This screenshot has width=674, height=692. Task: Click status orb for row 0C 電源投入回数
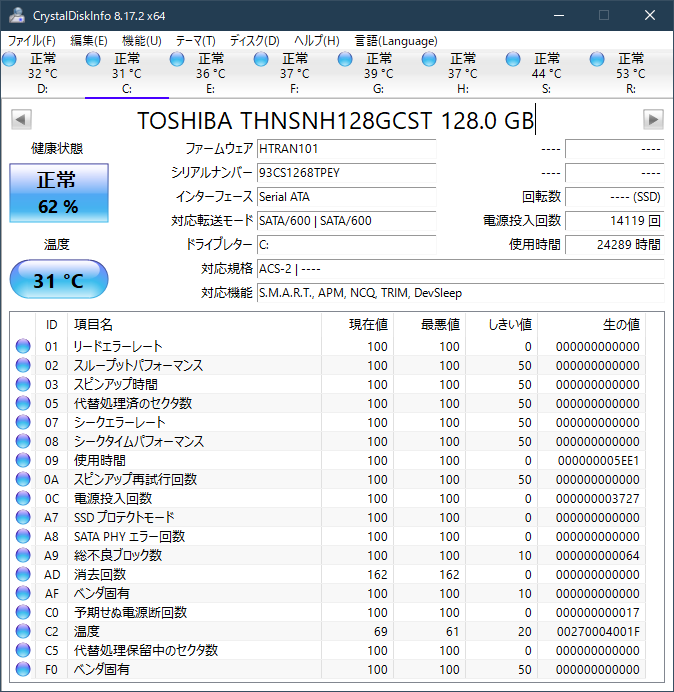point(23,498)
